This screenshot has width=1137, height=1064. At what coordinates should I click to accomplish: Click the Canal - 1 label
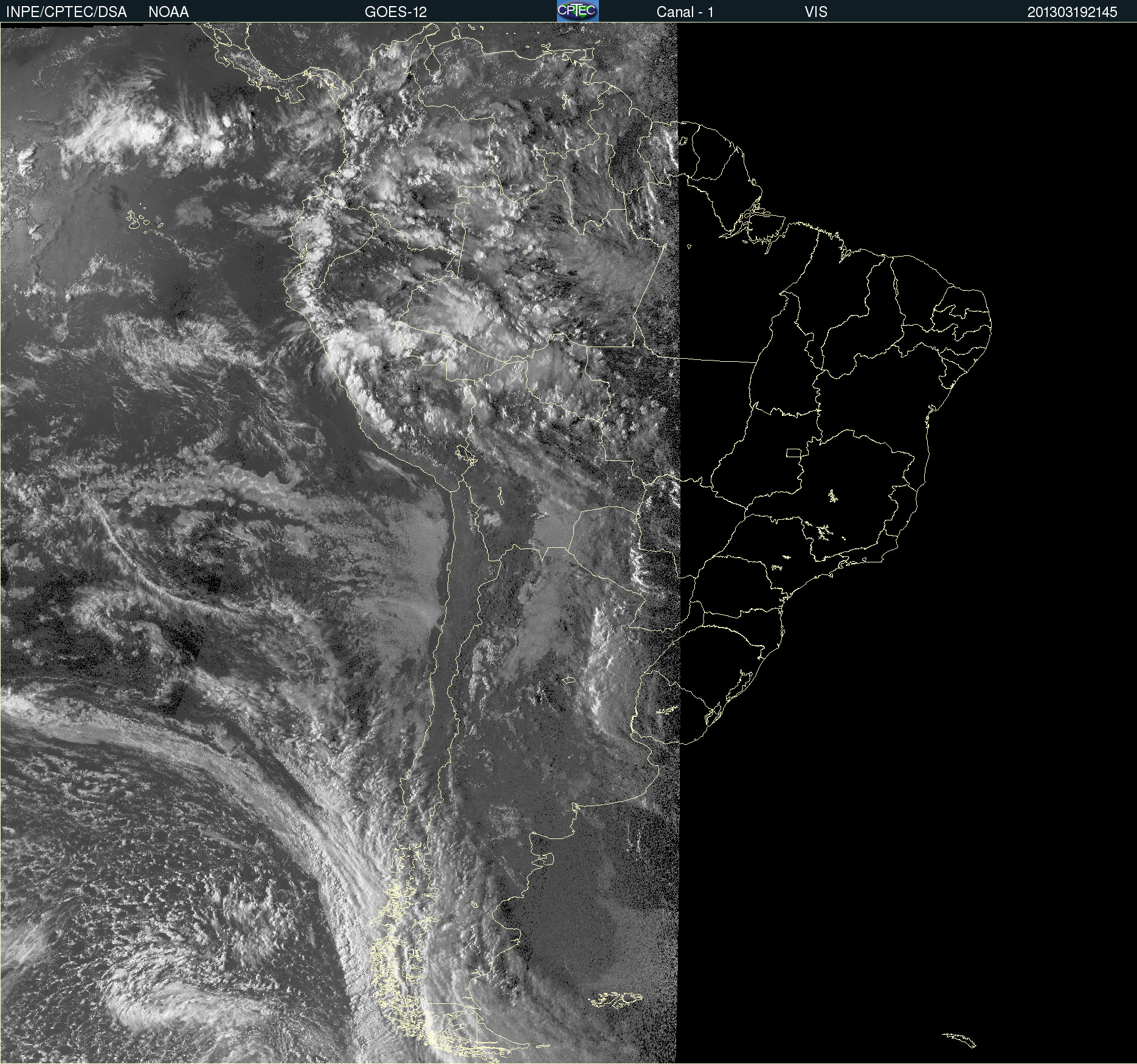[x=685, y=12]
